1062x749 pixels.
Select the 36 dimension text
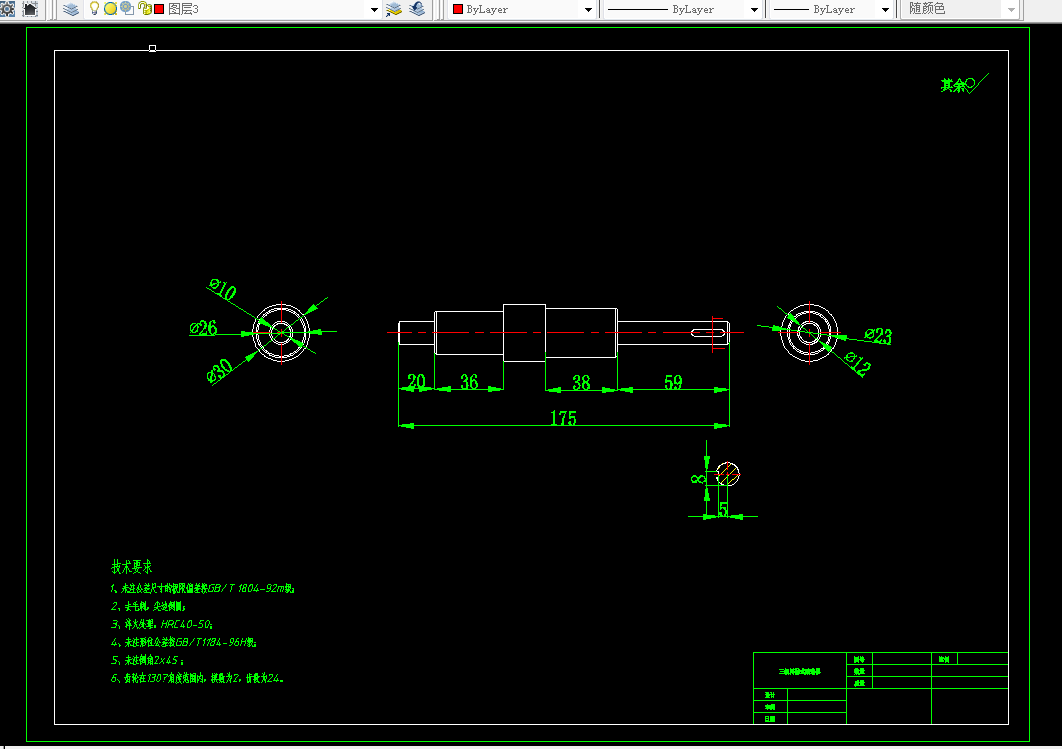click(469, 382)
